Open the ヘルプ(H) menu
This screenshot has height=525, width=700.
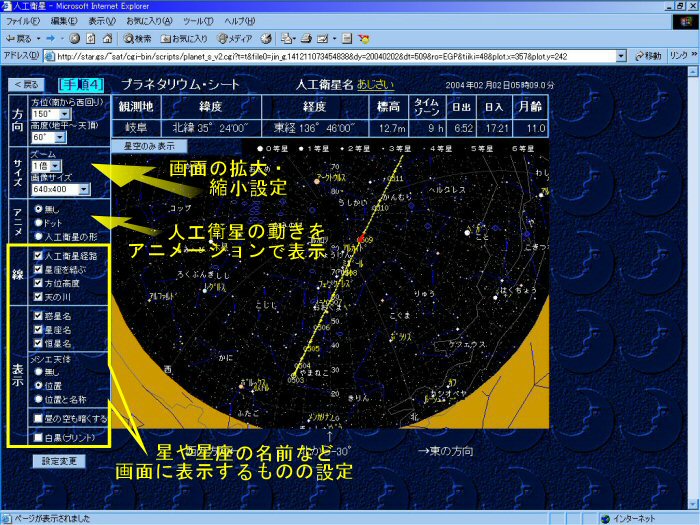tap(239, 21)
